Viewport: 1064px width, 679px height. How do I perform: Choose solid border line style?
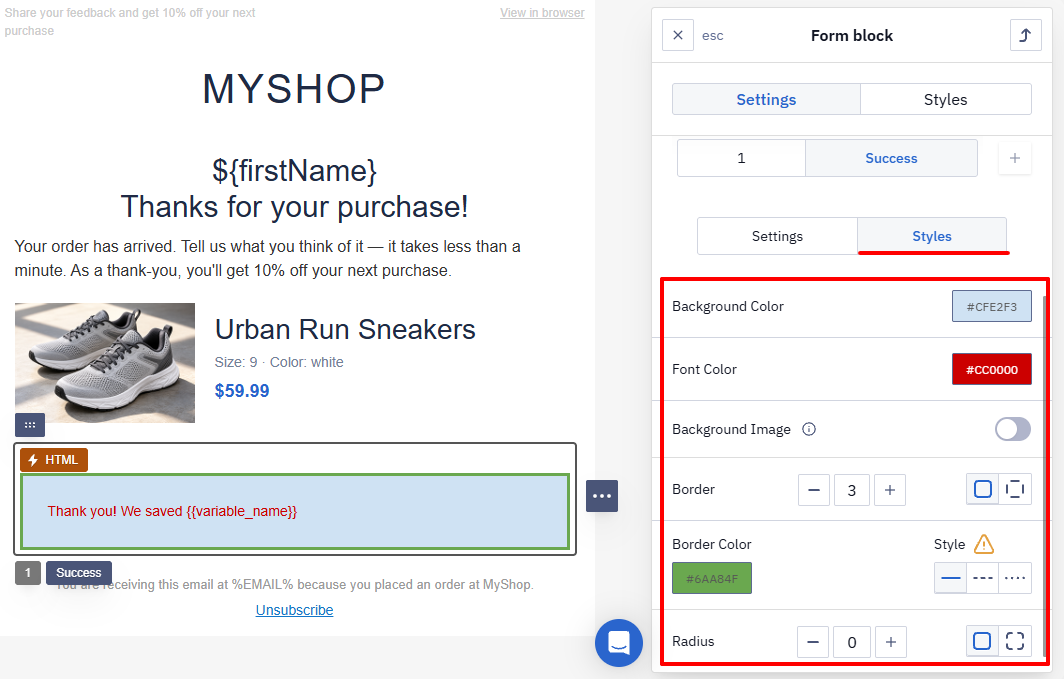pos(951,578)
